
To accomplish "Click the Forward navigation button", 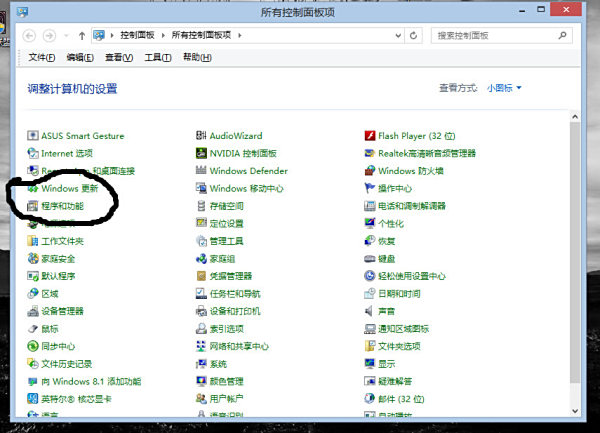I will pyautogui.click(x=49, y=36).
